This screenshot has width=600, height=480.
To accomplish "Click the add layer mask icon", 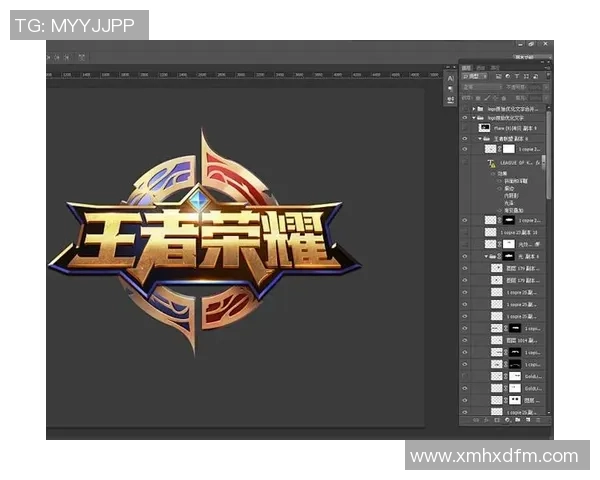I will click(497, 420).
